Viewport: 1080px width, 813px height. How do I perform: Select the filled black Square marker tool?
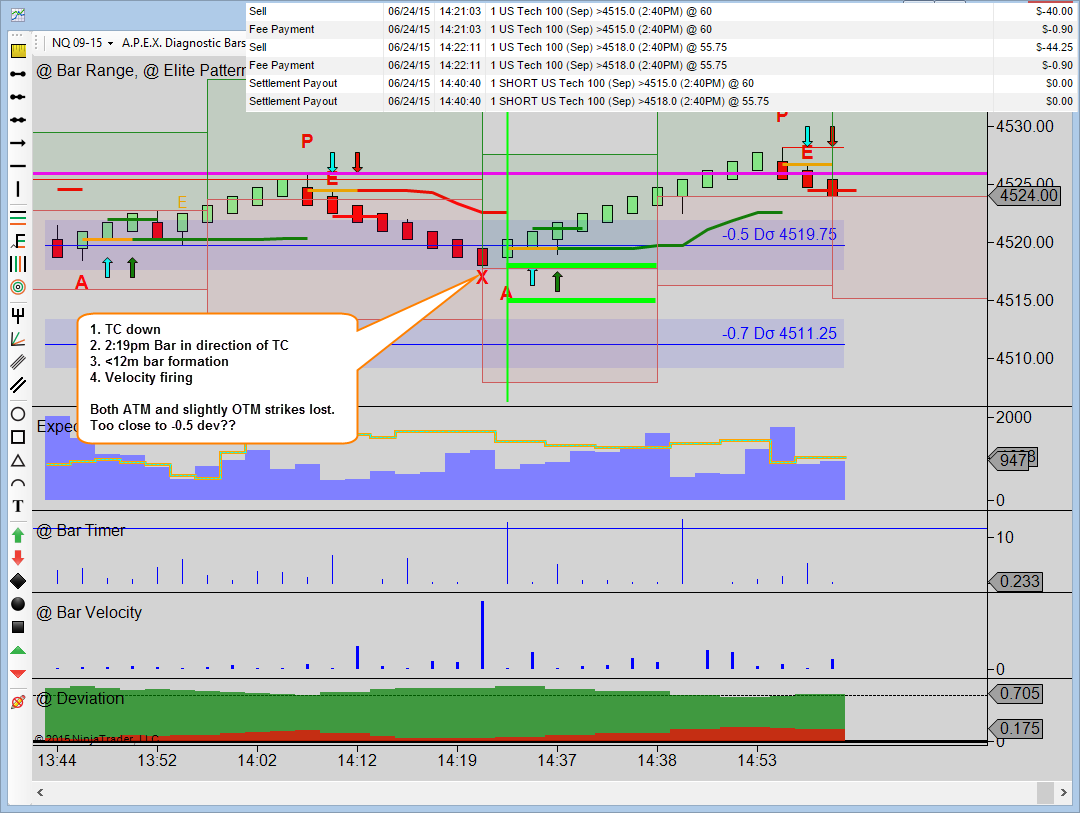point(18,627)
